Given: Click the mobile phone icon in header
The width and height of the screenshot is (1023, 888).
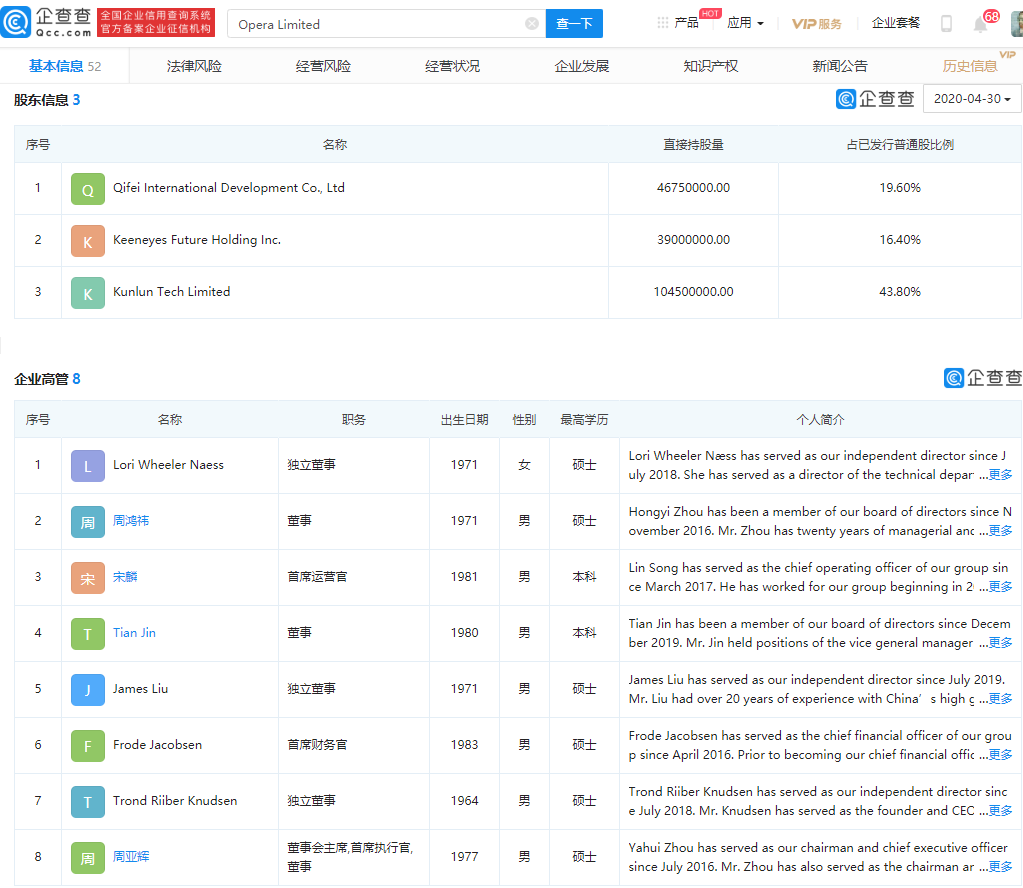Looking at the screenshot, I should tap(946, 24).
